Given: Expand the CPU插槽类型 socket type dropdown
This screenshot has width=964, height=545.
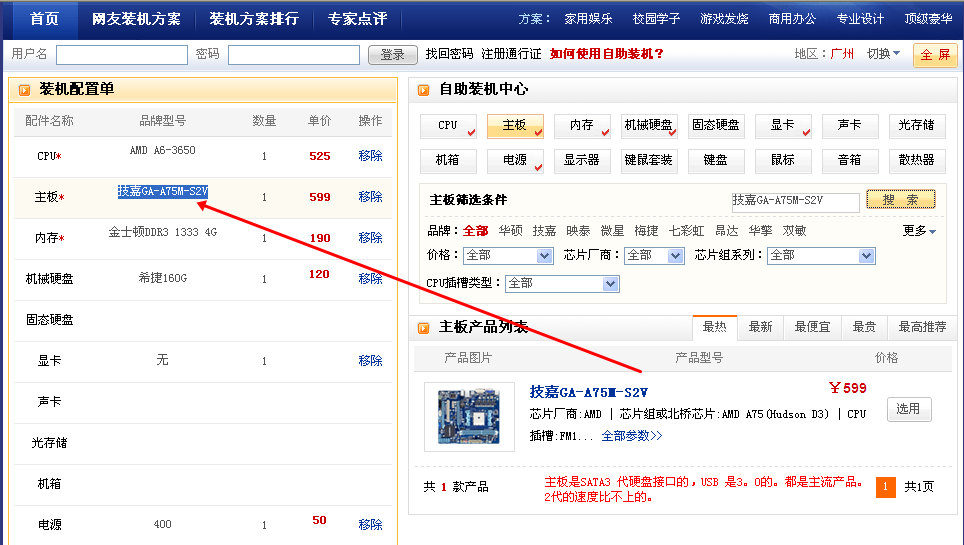Looking at the screenshot, I should (x=562, y=284).
